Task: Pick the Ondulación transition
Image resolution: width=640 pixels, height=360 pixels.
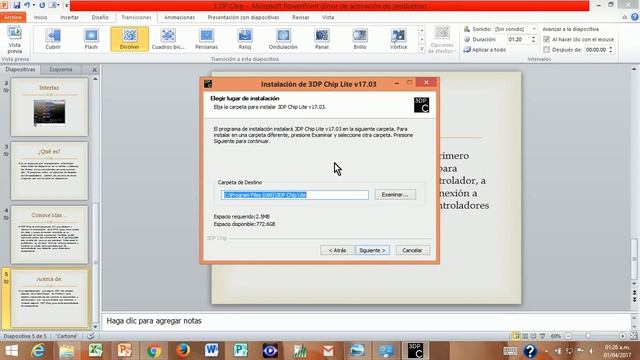Action: click(283, 39)
